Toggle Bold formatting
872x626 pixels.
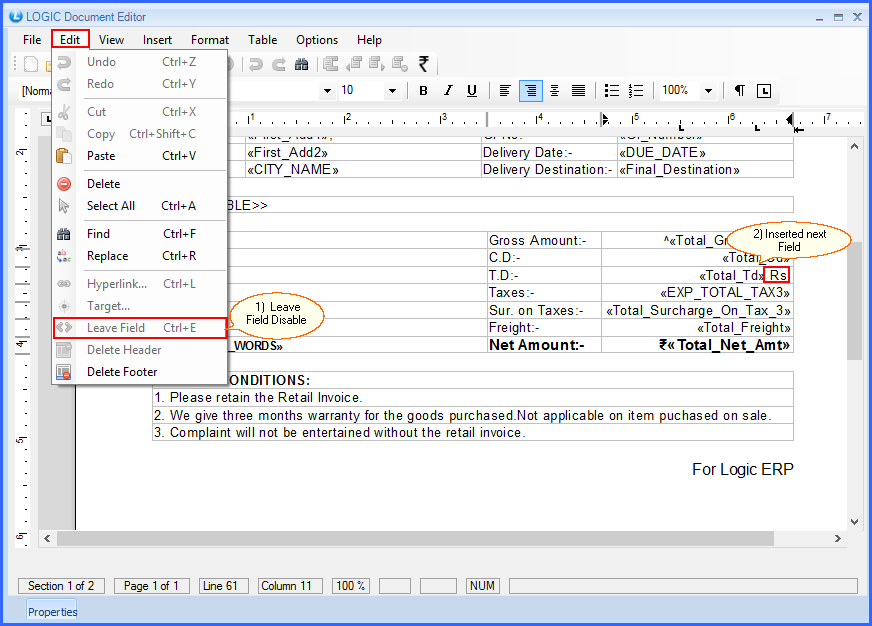pos(423,91)
